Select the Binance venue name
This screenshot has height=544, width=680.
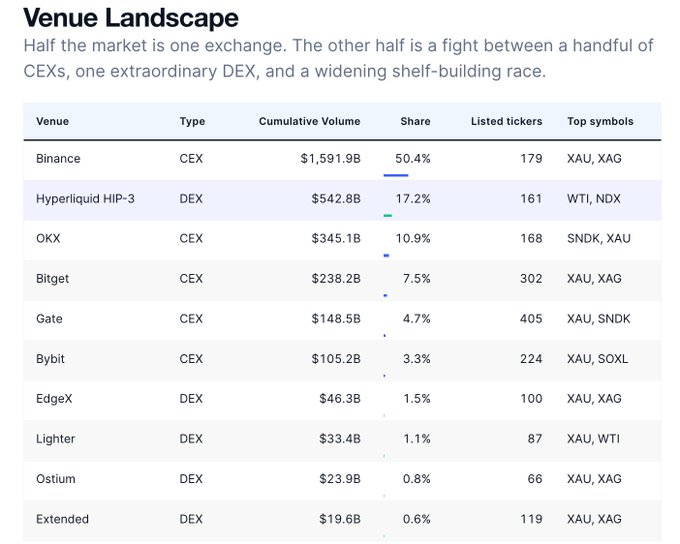[58, 159]
